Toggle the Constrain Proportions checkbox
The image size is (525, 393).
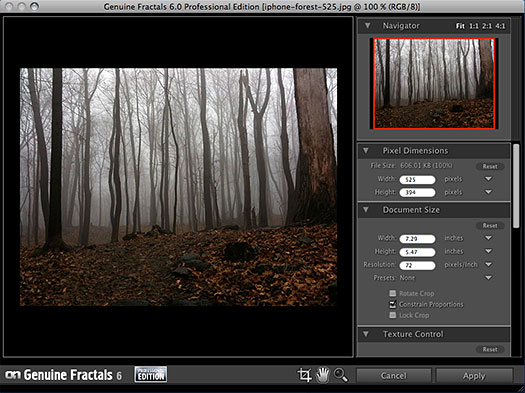pos(393,304)
